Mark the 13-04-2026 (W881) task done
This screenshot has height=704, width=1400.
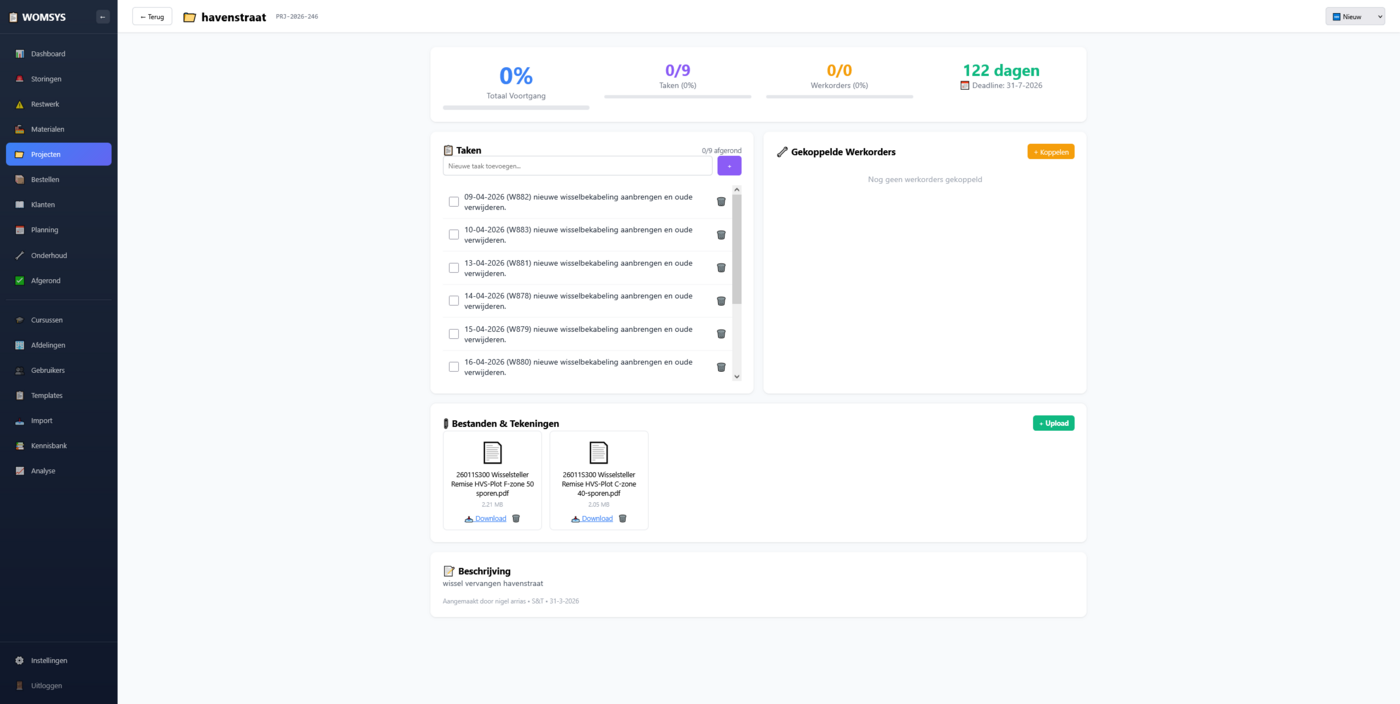454,268
